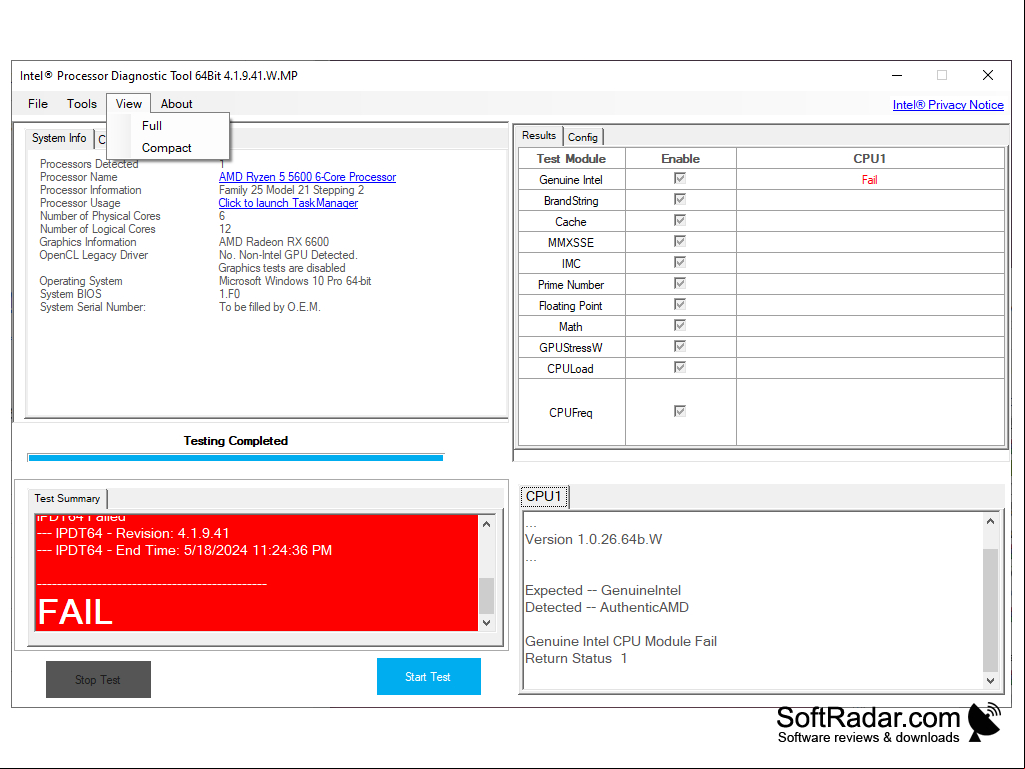Click the GPUStressW module name
This screenshot has width=1025, height=769.
[571, 348]
